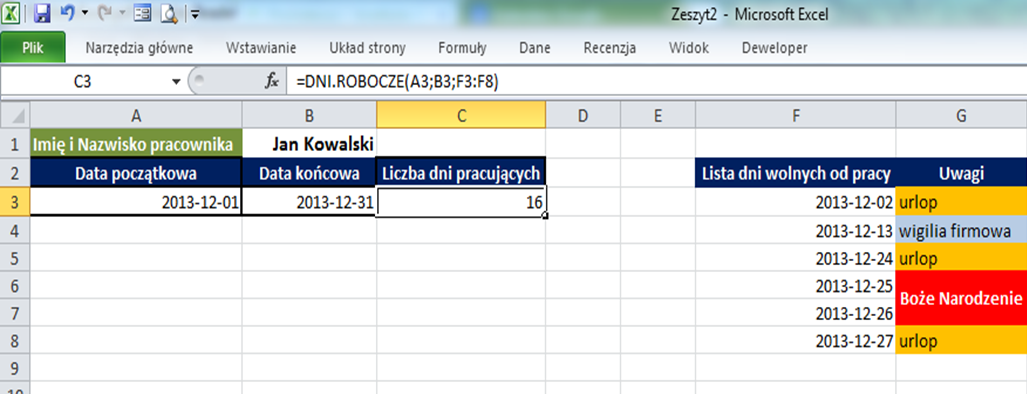
Task: Switch to the Układ strony tab
Action: click(367, 48)
